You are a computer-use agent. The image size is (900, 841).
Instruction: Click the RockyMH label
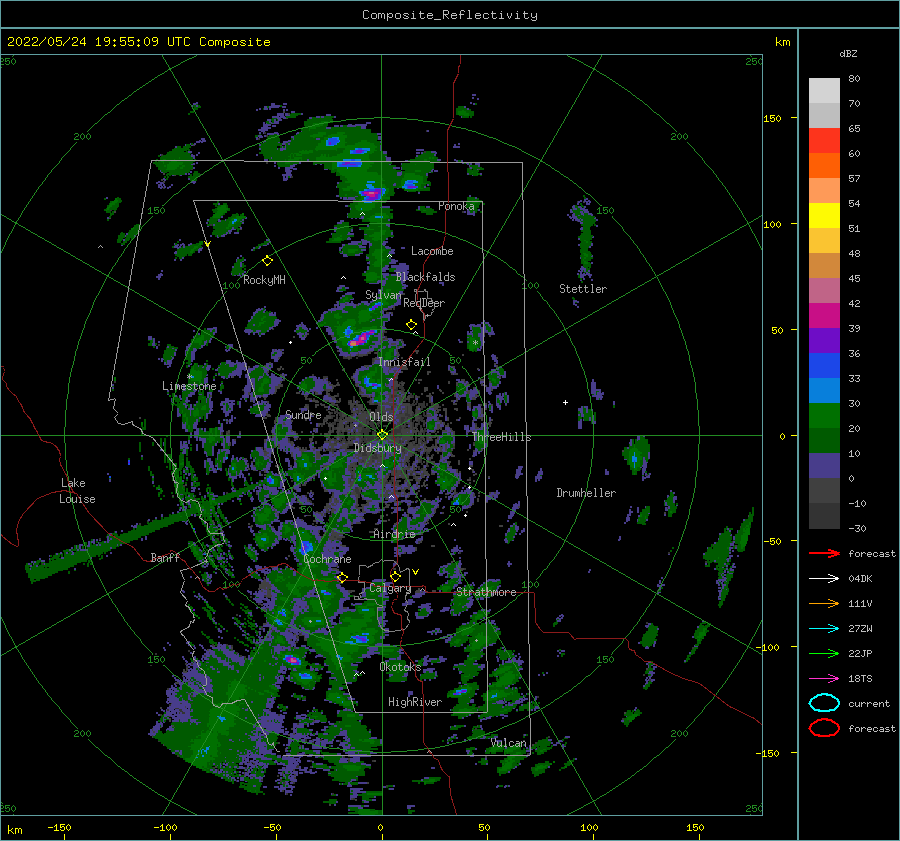click(264, 280)
